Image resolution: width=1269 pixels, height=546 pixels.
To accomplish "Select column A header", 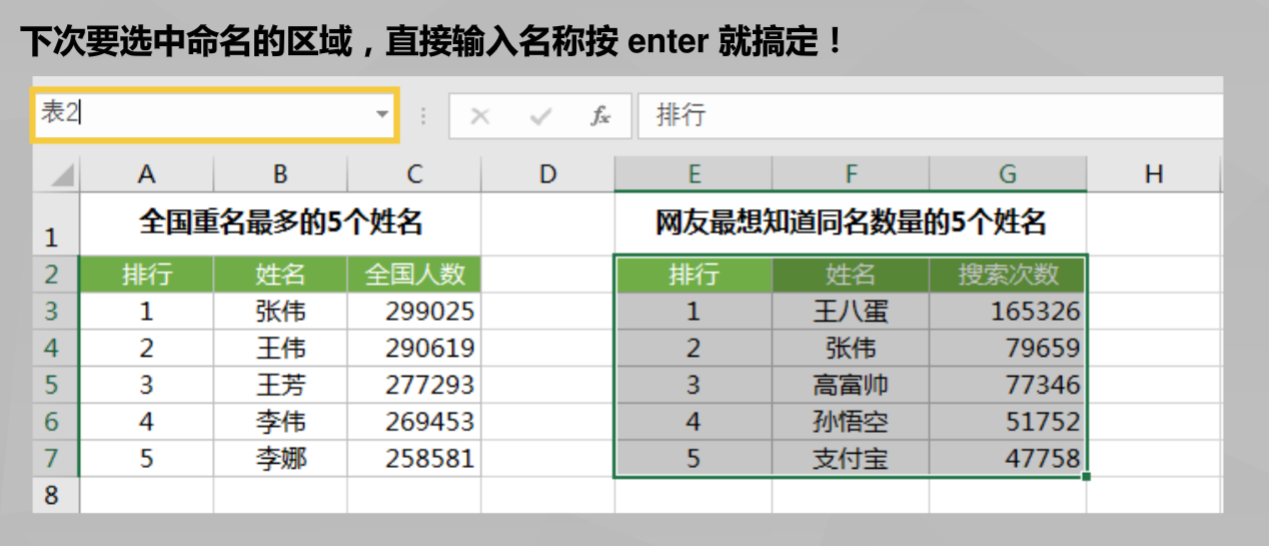I will (x=147, y=174).
